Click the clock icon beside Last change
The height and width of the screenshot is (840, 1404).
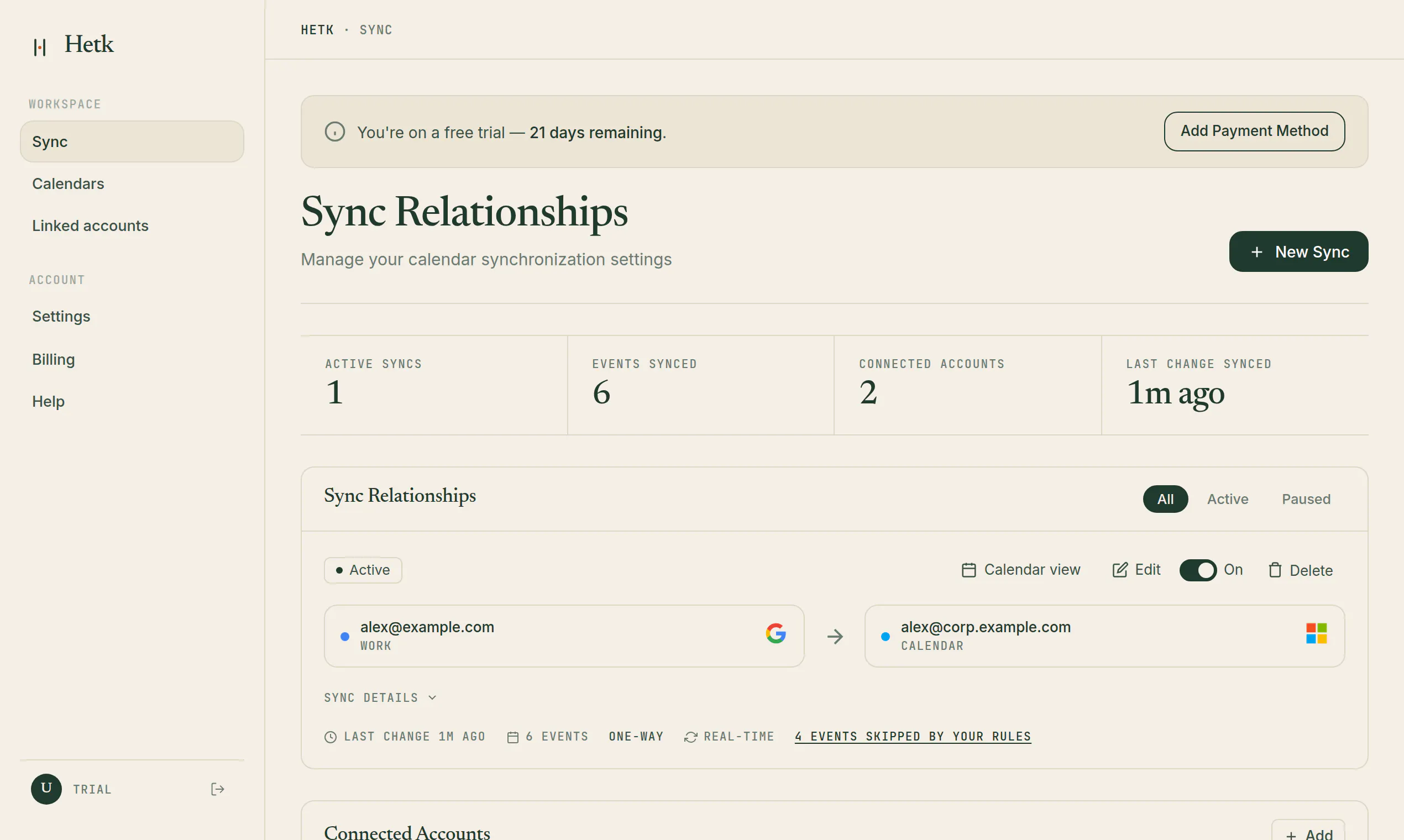click(x=331, y=737)
